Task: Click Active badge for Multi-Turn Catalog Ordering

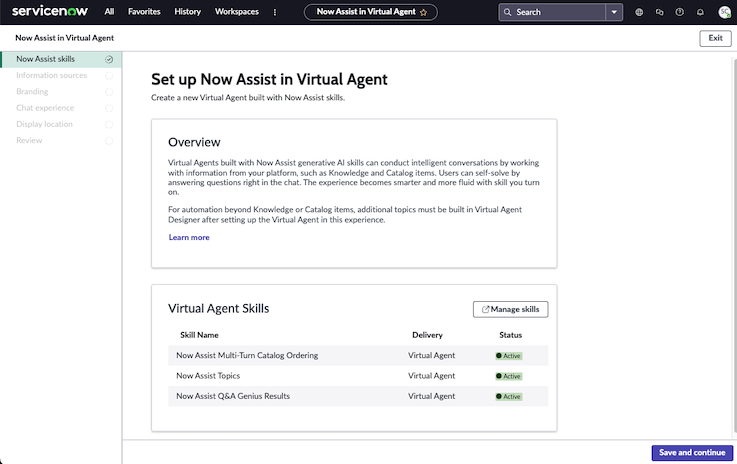Action: coord(509,356)
